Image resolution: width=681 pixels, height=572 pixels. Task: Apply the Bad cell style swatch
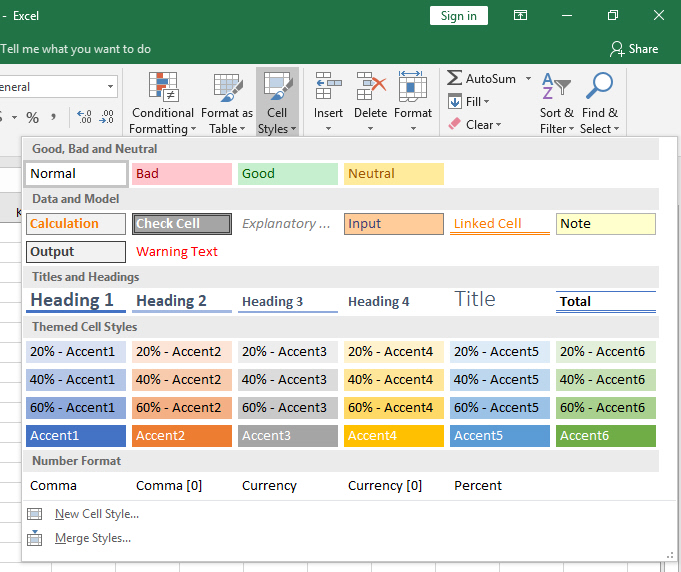click(181, 174)
